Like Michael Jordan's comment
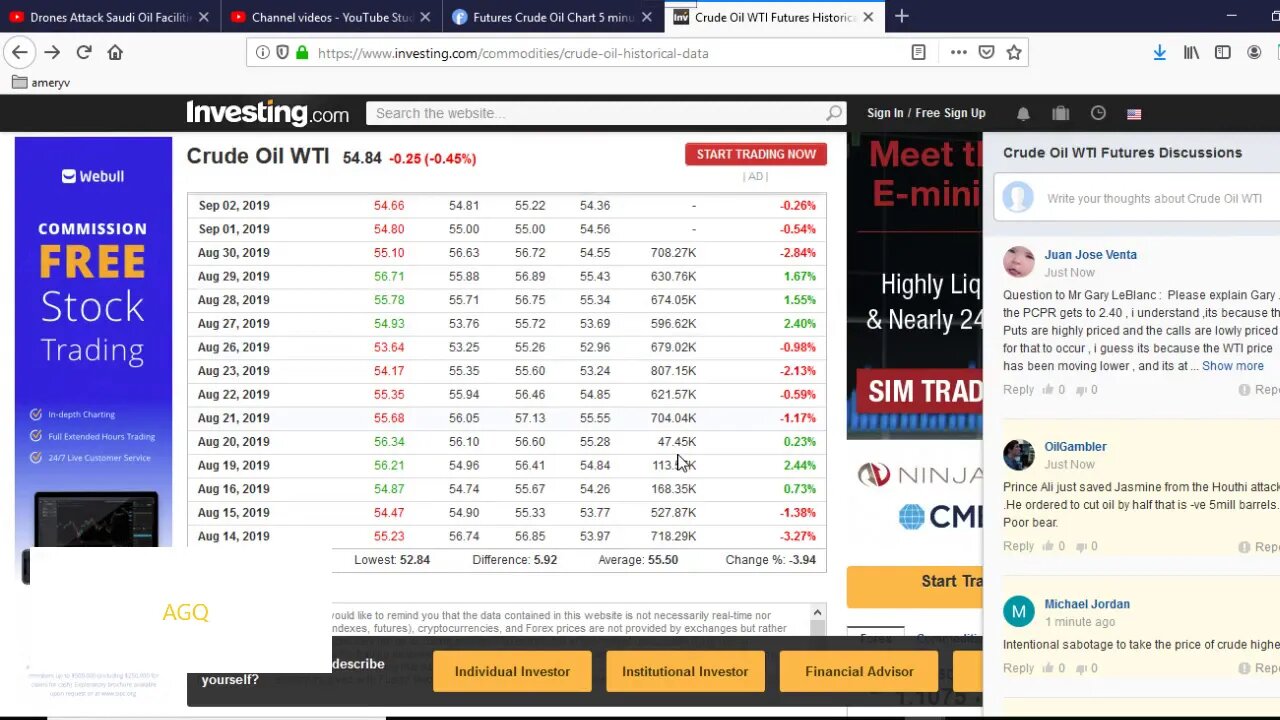Screen dimensions: 1280x720 (x=1048, y=668)
